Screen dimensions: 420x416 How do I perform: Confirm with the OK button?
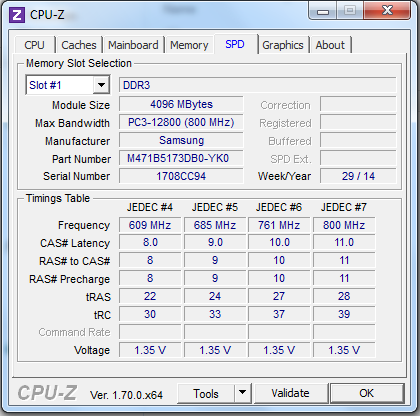[367, 393]
